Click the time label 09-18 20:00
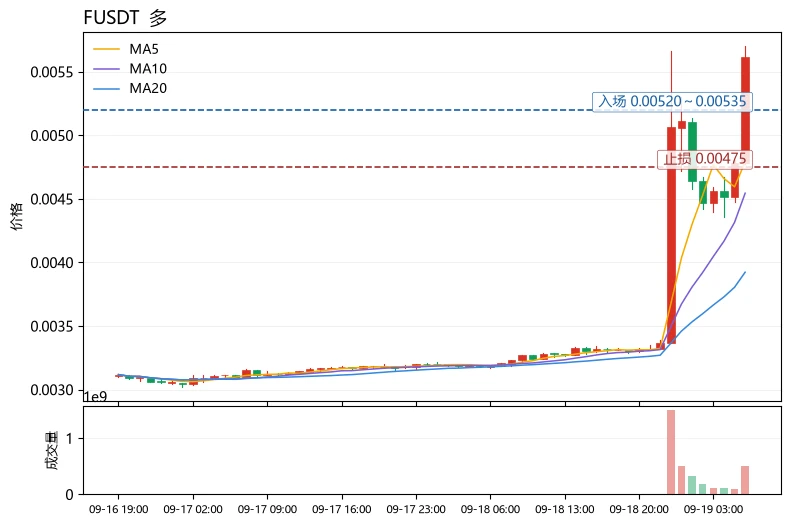Screen dimensions: 790x526 (x=639, y=509)
